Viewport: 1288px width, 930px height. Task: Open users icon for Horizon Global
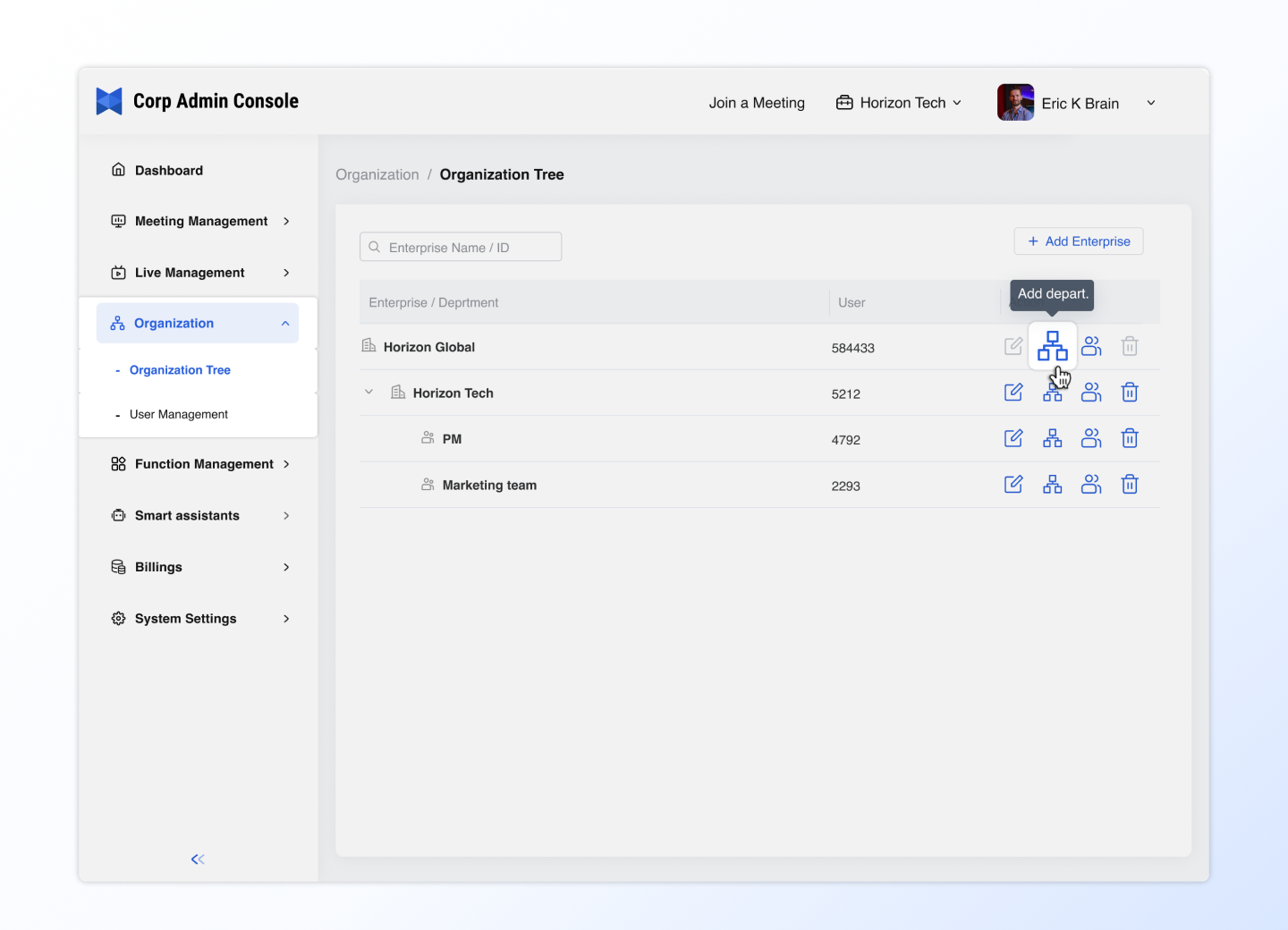point(1091,346)
